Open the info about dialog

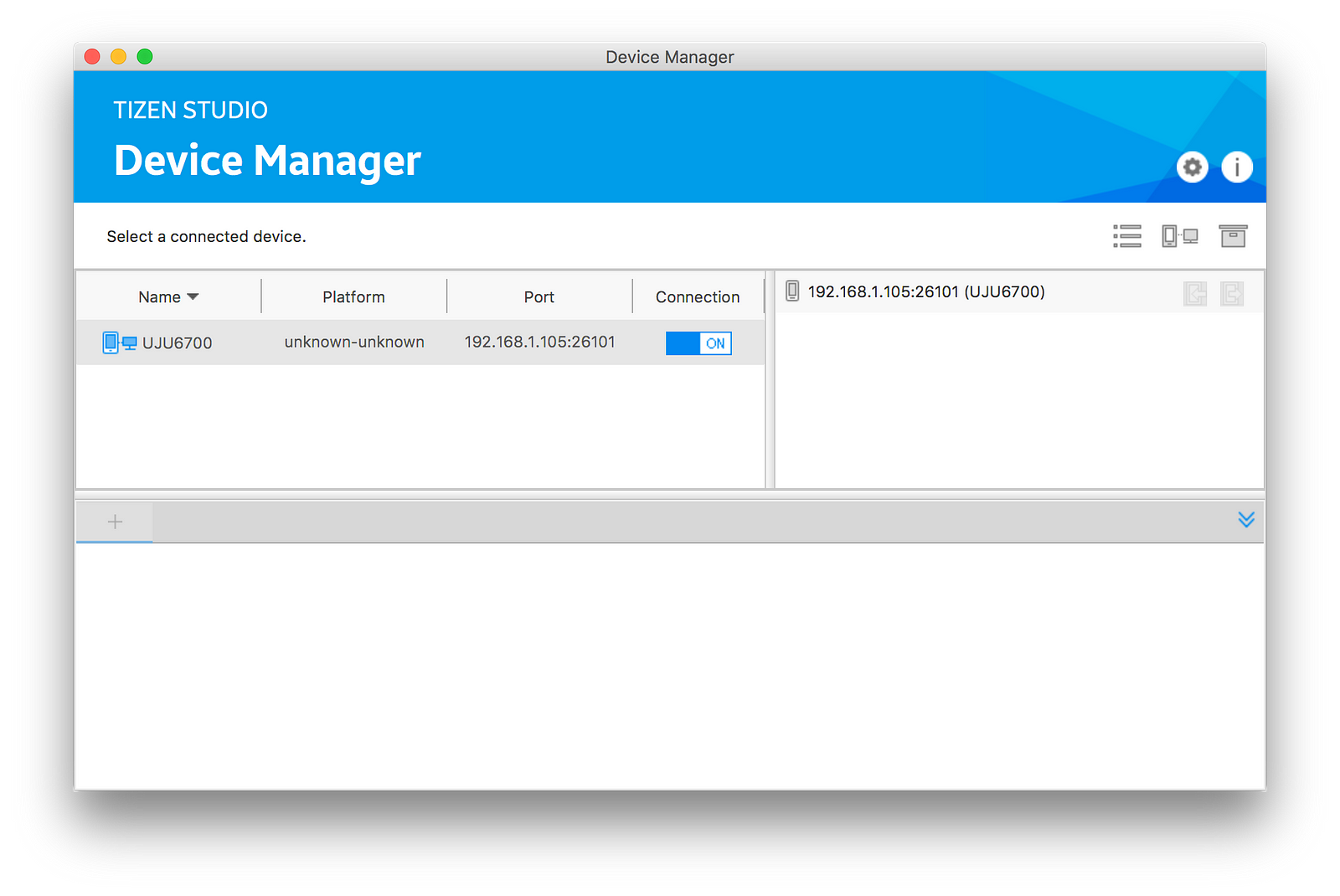pos(1237,167)
